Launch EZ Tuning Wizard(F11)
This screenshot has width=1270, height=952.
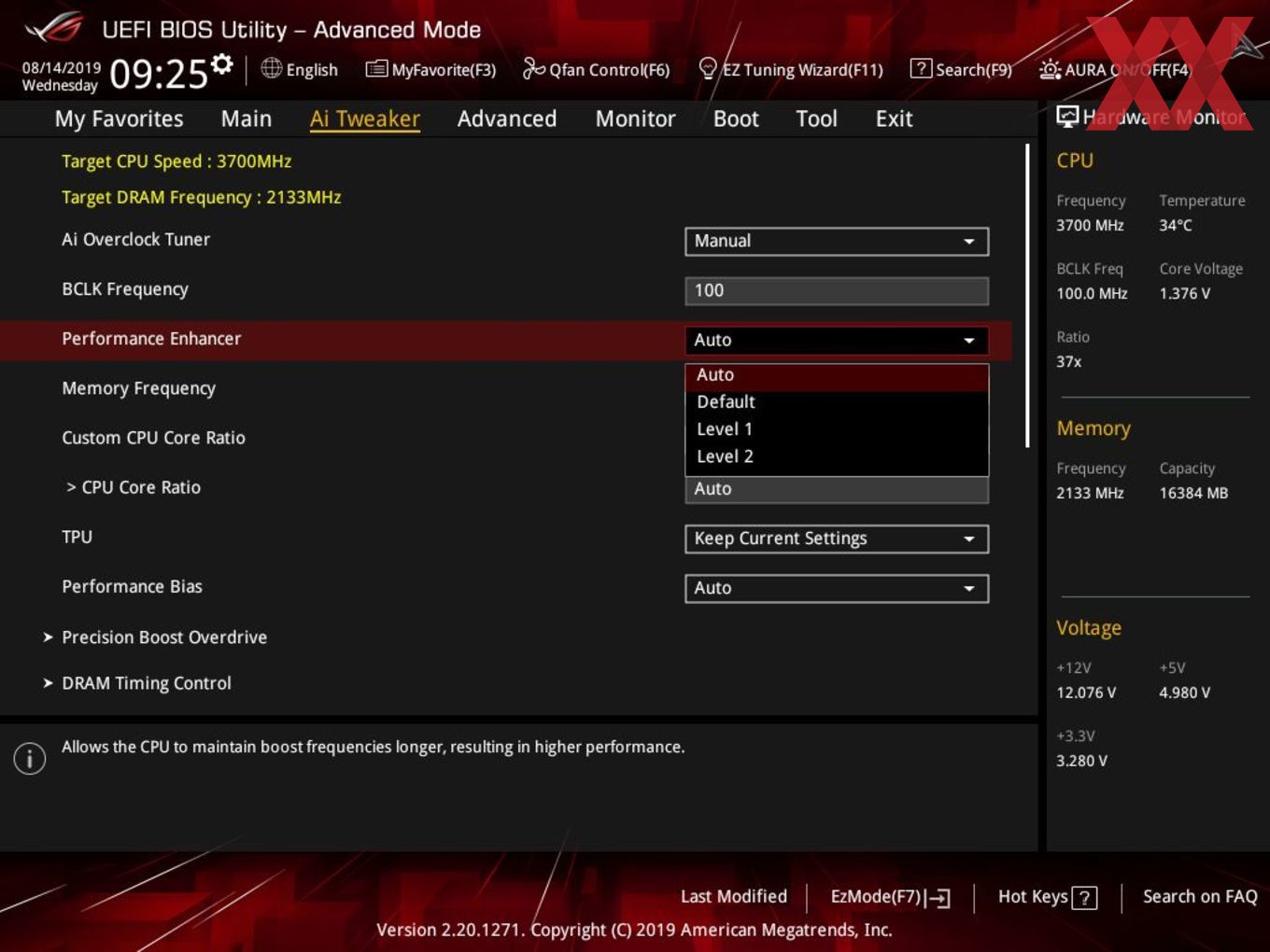point(791,69)
